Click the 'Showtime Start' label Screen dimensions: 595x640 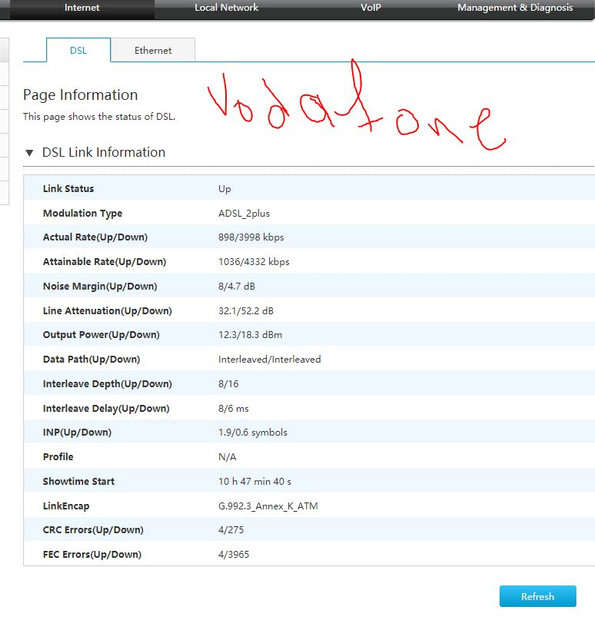(79, 481)
